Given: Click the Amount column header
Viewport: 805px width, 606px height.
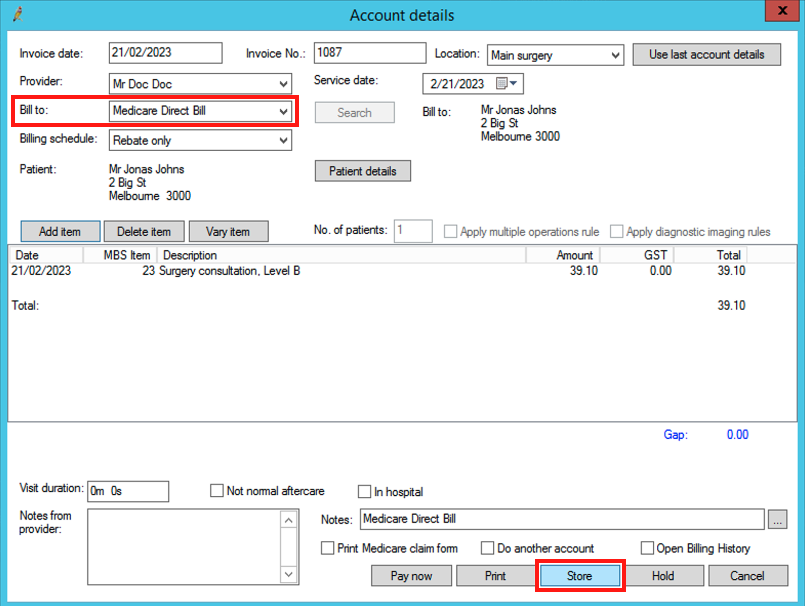Looking at the screenshot, I should tap(563, 255).
